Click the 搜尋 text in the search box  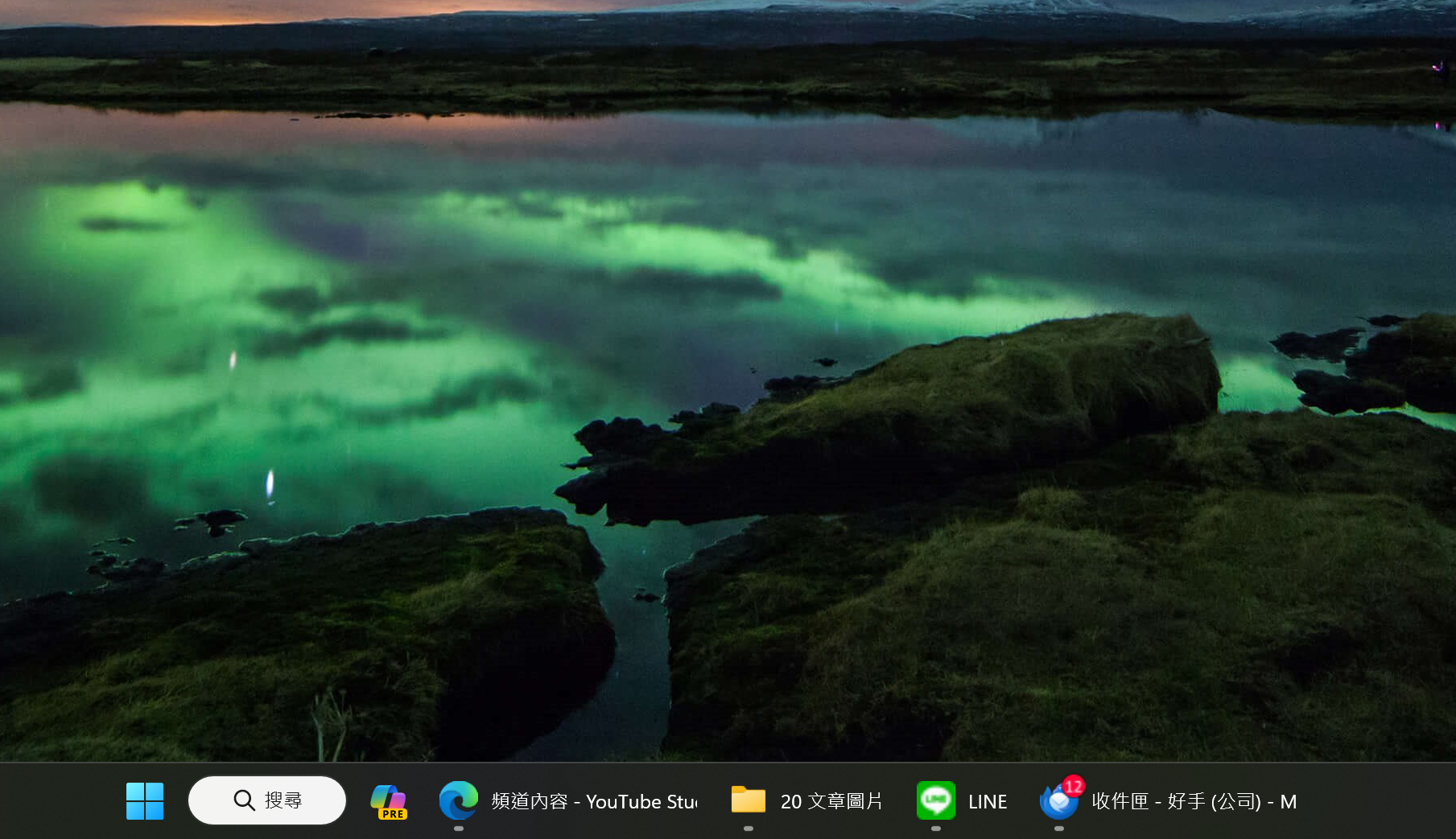pos(283,800)
